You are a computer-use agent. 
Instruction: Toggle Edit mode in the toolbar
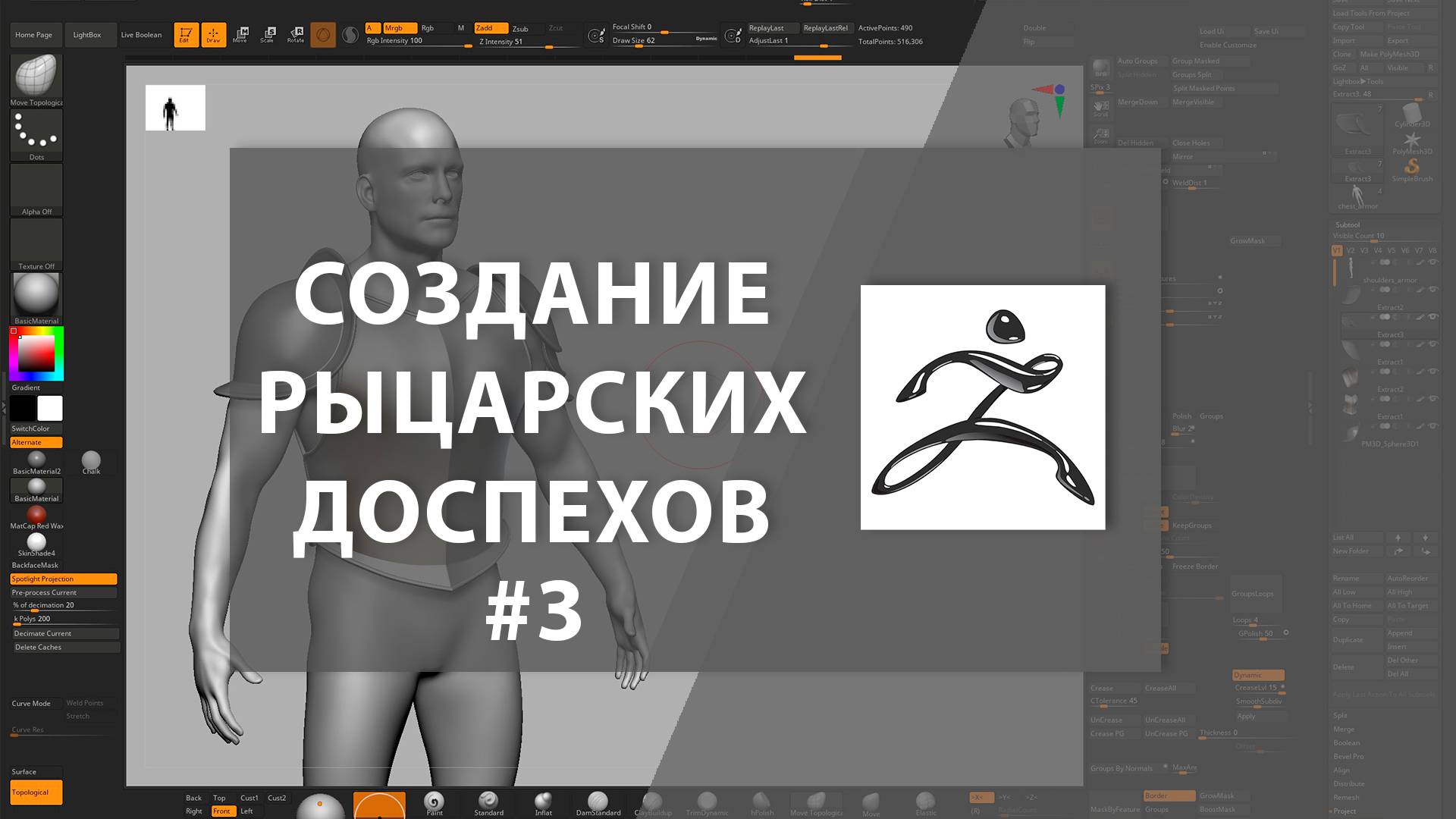(x=186, y=35)
